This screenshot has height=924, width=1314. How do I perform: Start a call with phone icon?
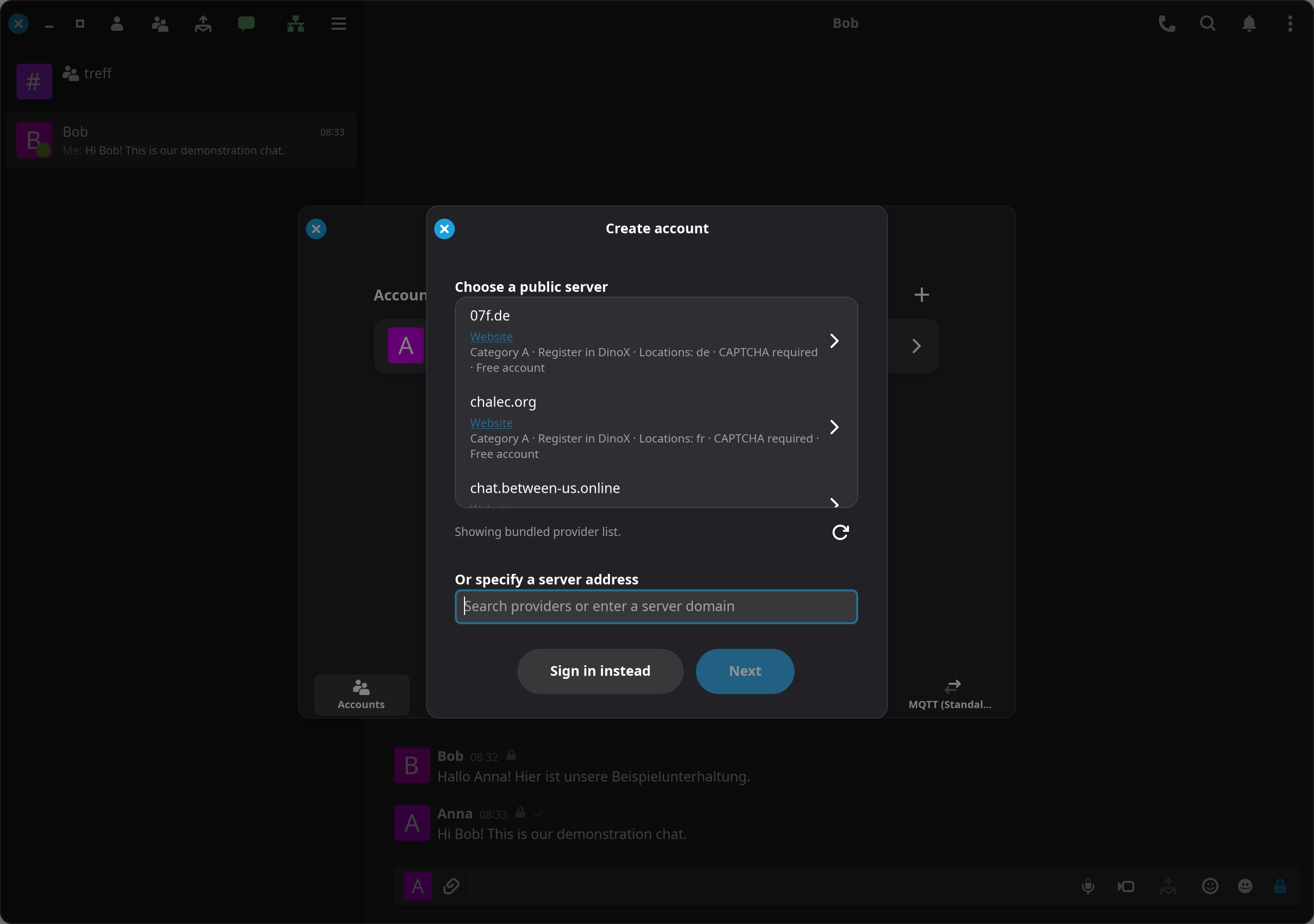(x=1166, y=24)
